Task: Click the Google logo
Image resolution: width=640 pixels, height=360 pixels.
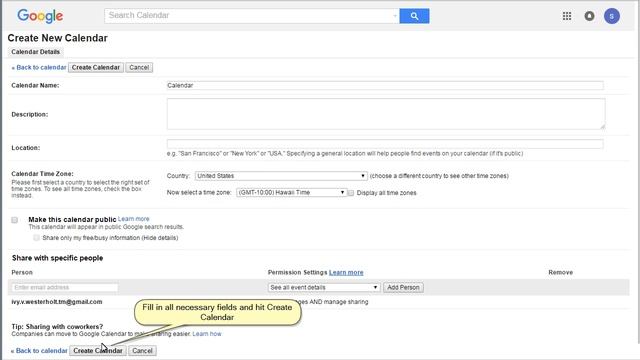Action: pyautogui.click(x=40, y=16)
